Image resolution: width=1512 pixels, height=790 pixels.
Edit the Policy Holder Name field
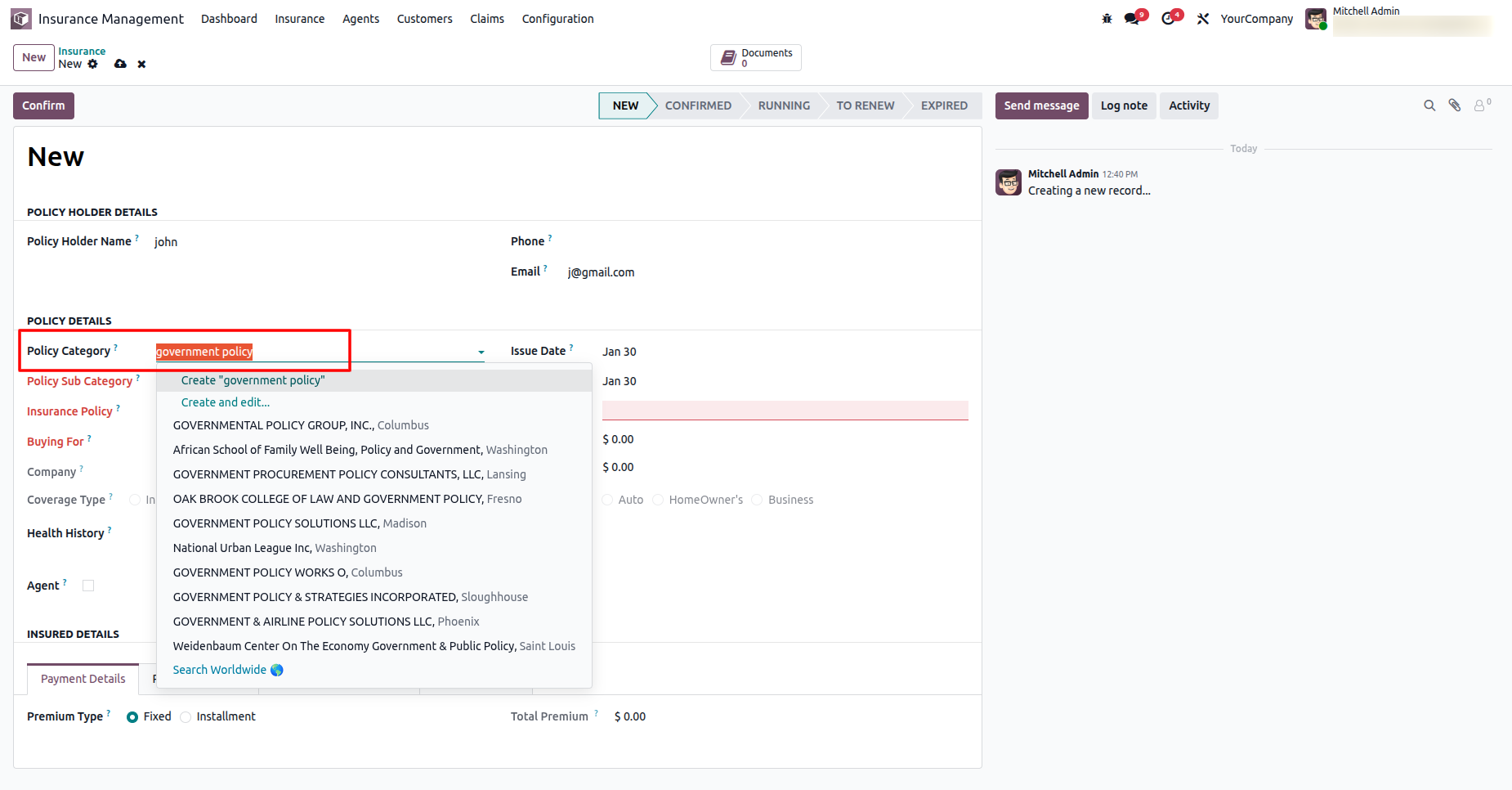click(319, 242)
